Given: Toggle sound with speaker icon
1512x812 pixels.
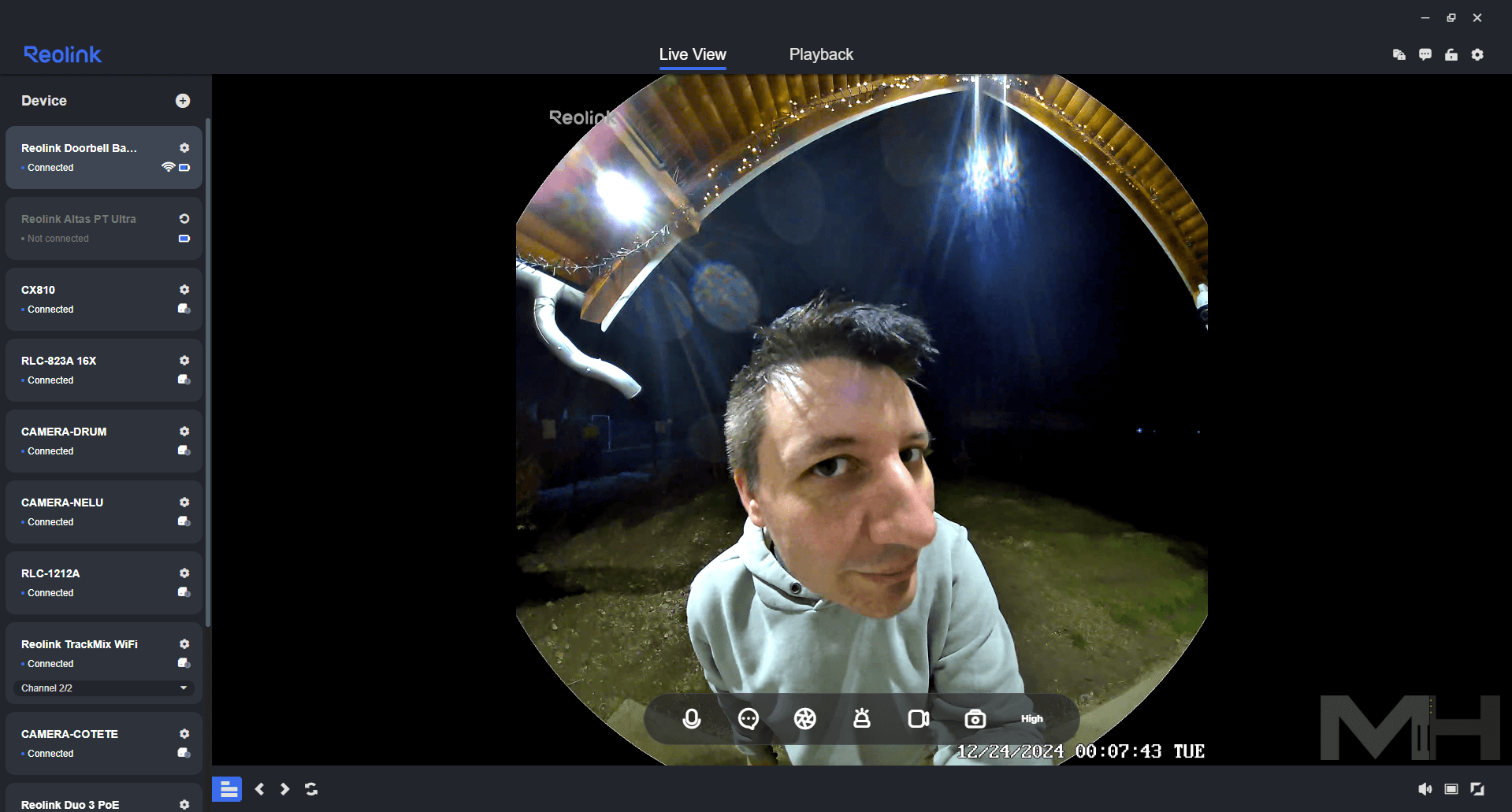Looking at the screenshot, I should (x=1425, y=789).
